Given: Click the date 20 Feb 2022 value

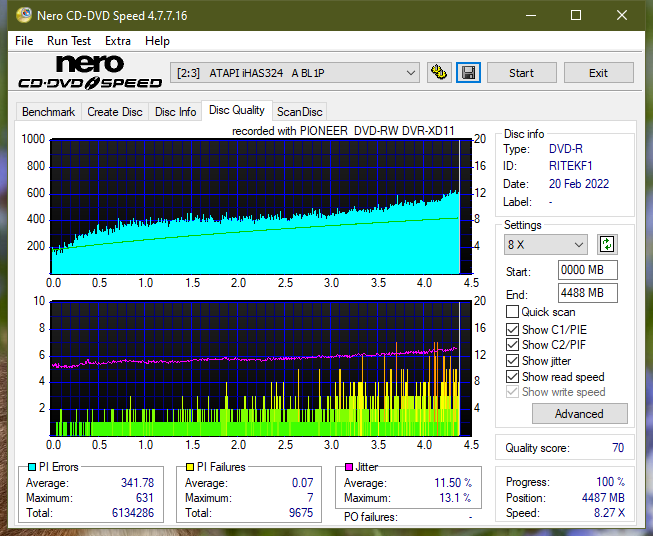Looking at the screenshot, I should click(579, 184).
